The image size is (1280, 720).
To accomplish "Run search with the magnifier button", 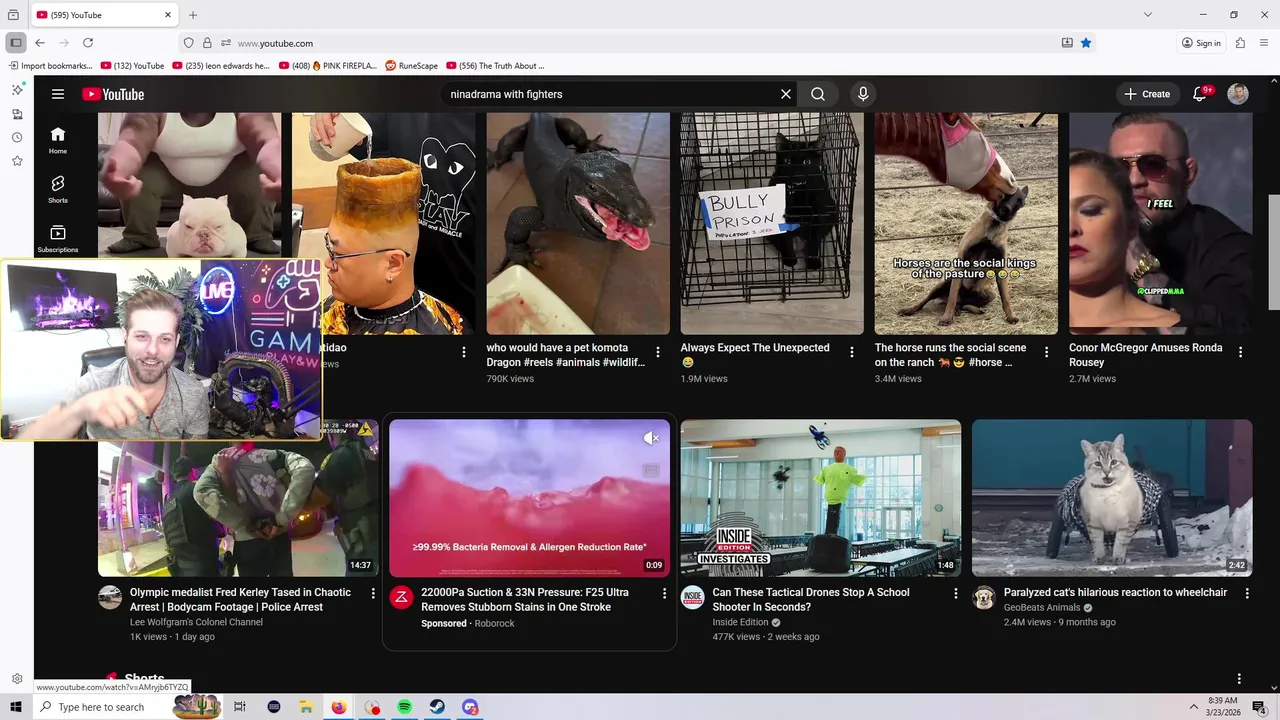I will [818, 94].
